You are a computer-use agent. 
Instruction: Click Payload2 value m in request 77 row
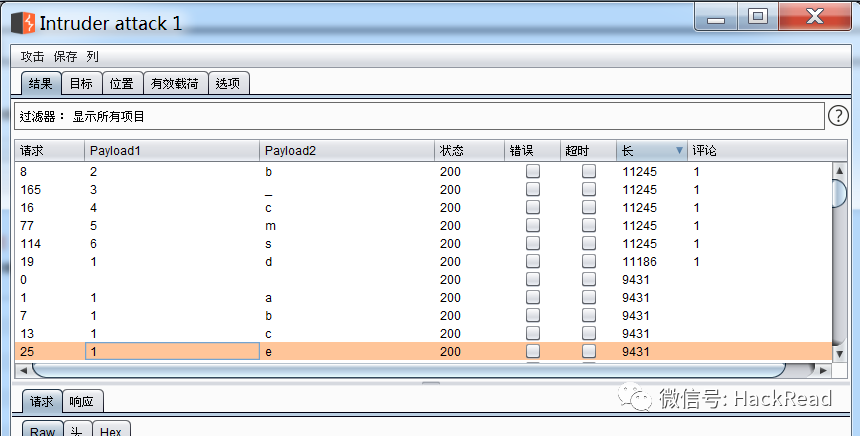270,226
